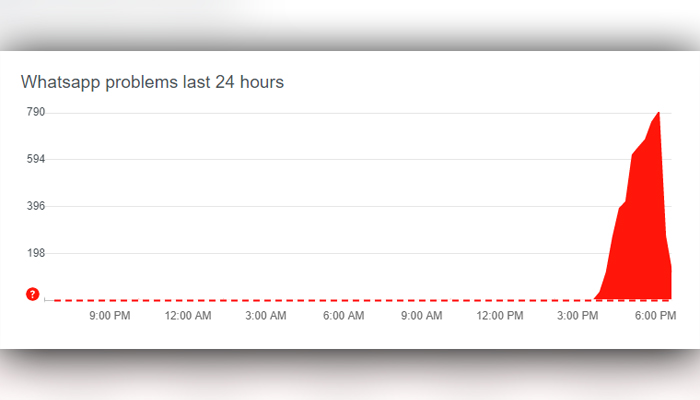Click the 396 horizontal gridline mid-chart
Viewport: 700px width, 400px height.
pyautogui.click(x=357, y=206)
